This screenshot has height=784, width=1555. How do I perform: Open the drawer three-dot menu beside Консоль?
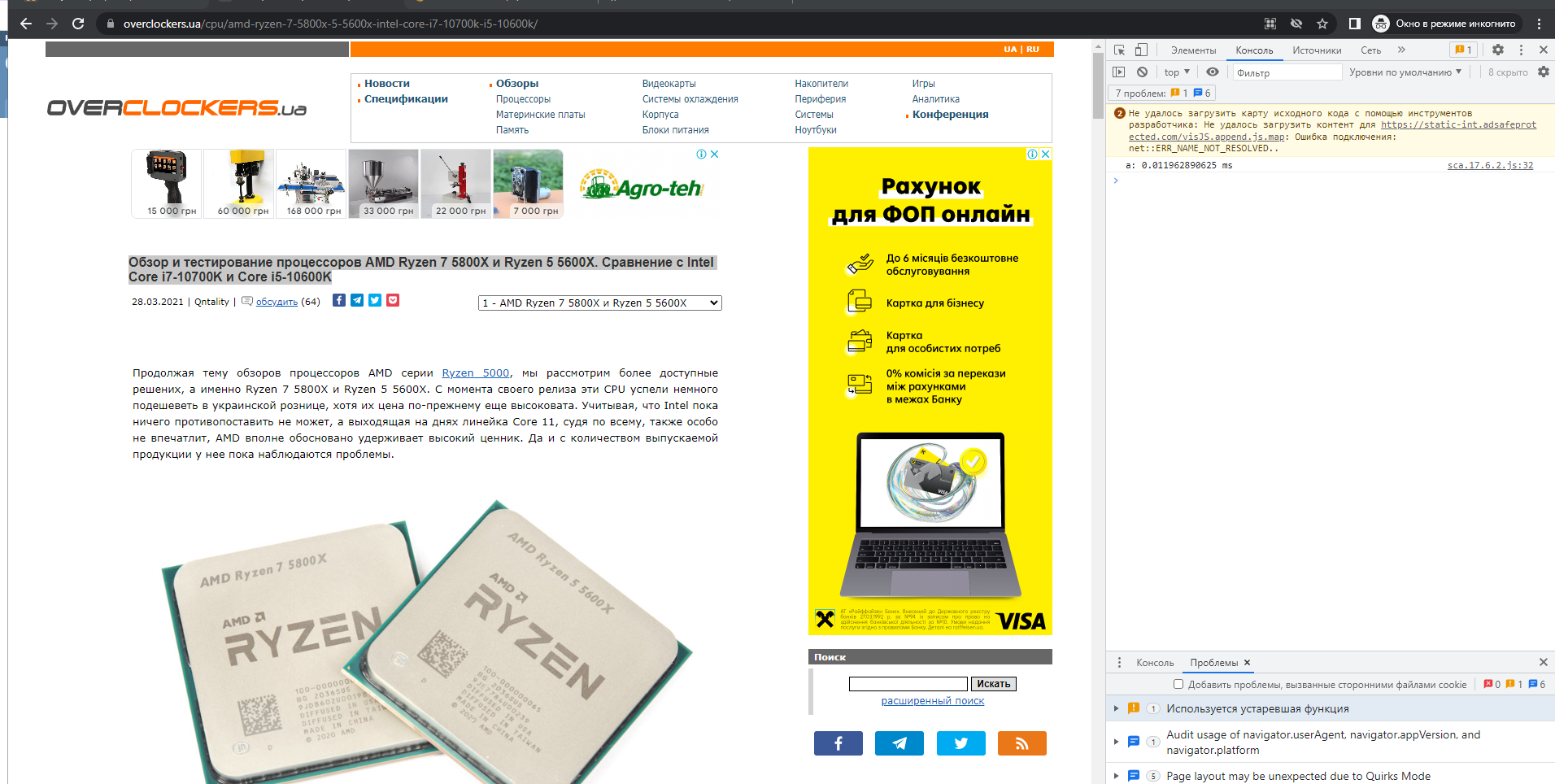[1119, 662]
